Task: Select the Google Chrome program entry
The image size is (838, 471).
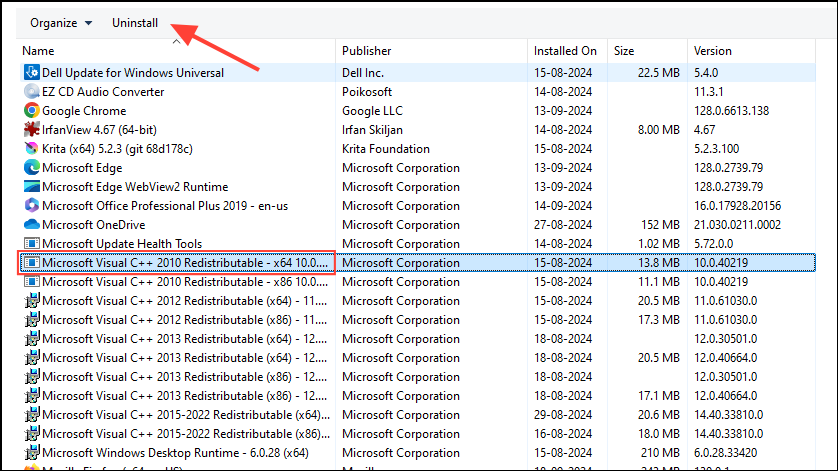Action: click(x=84, y=111)
